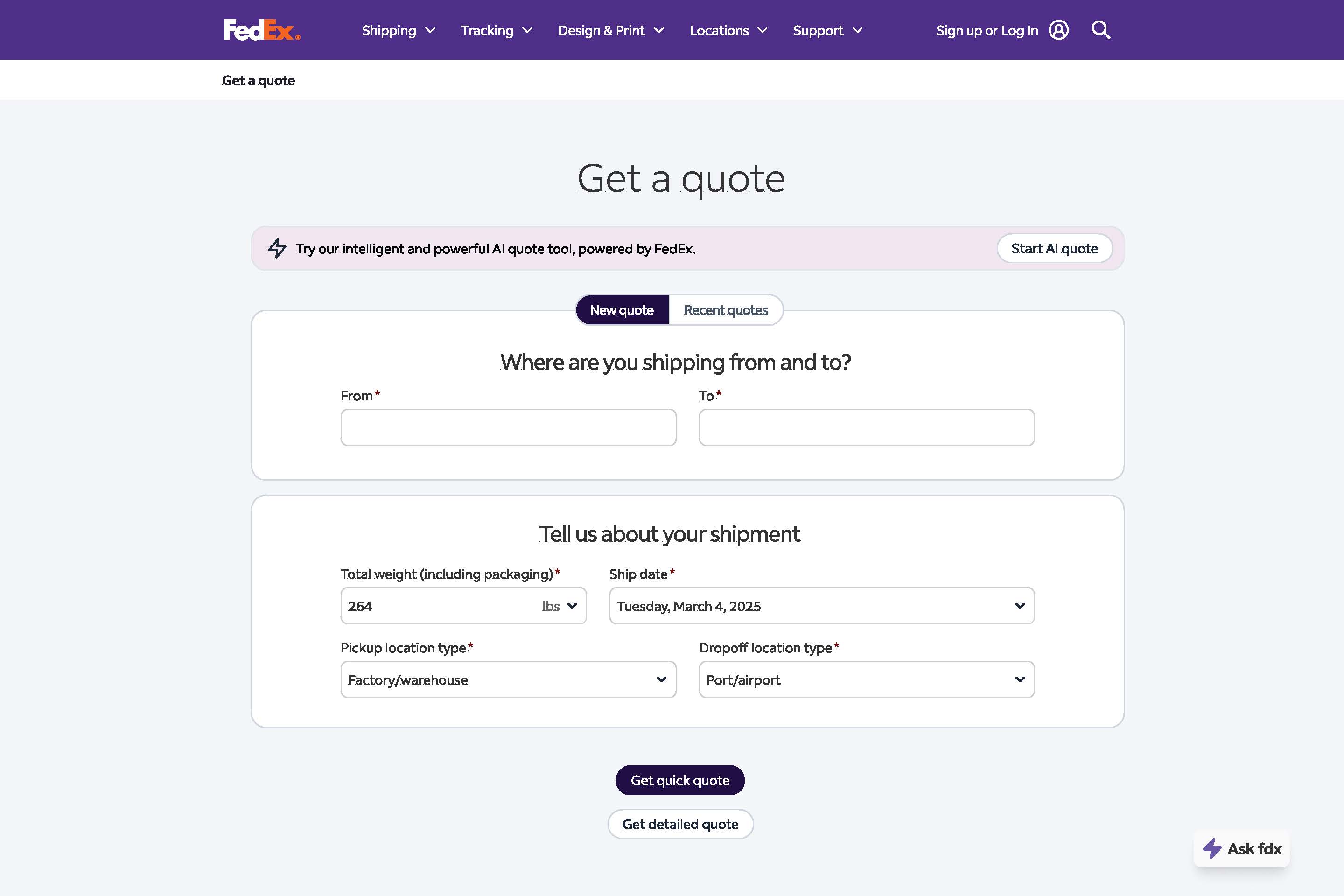The image size is (1344, 896).
Task: Start the AI quote
Action: pyautogui.click(x=1054, y=248)
